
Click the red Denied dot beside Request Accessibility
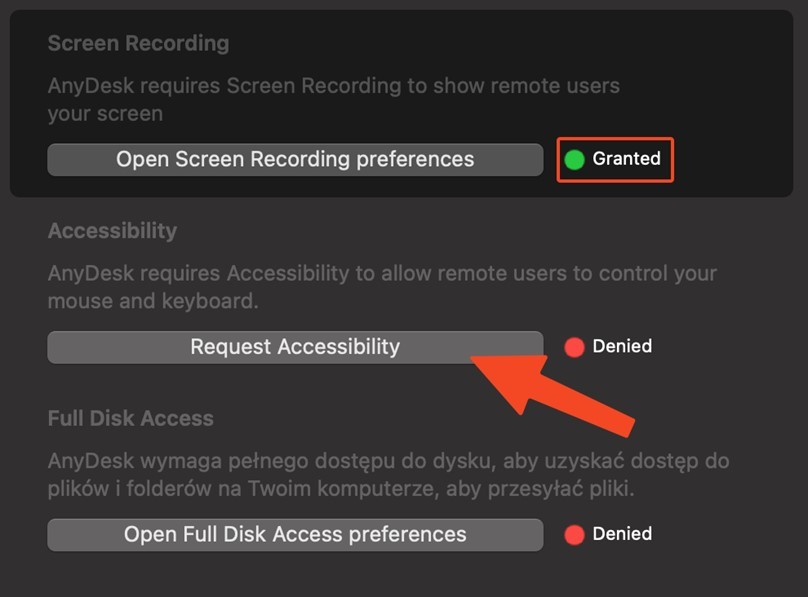(574, 347)
